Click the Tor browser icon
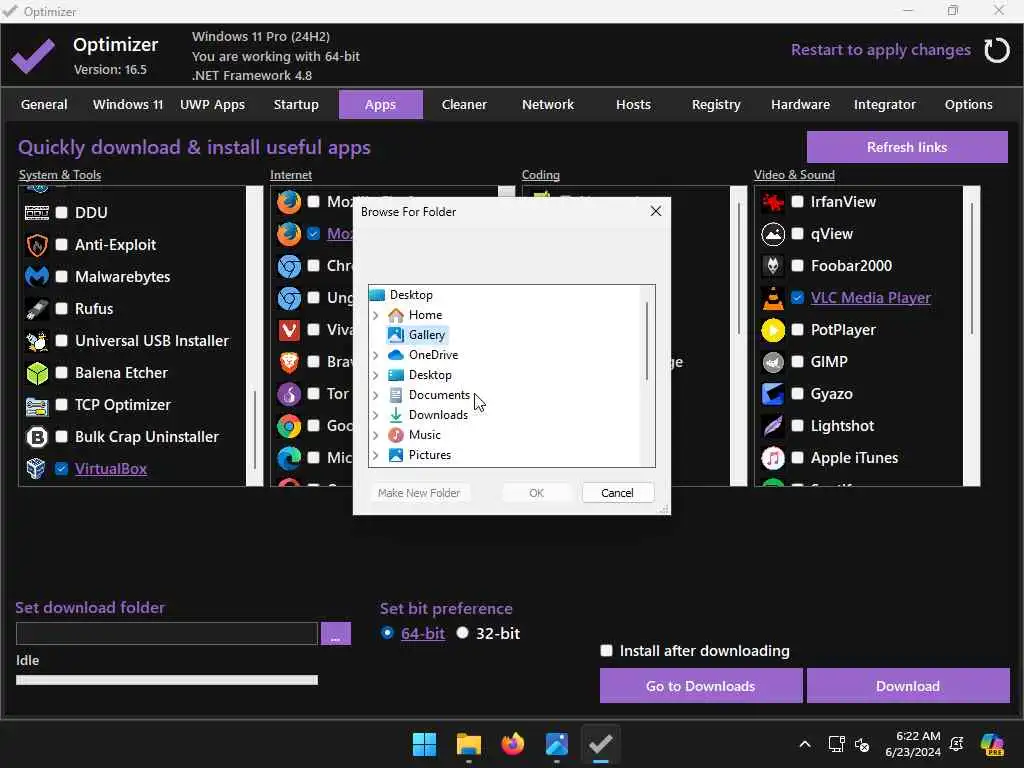 coord(289,394)
